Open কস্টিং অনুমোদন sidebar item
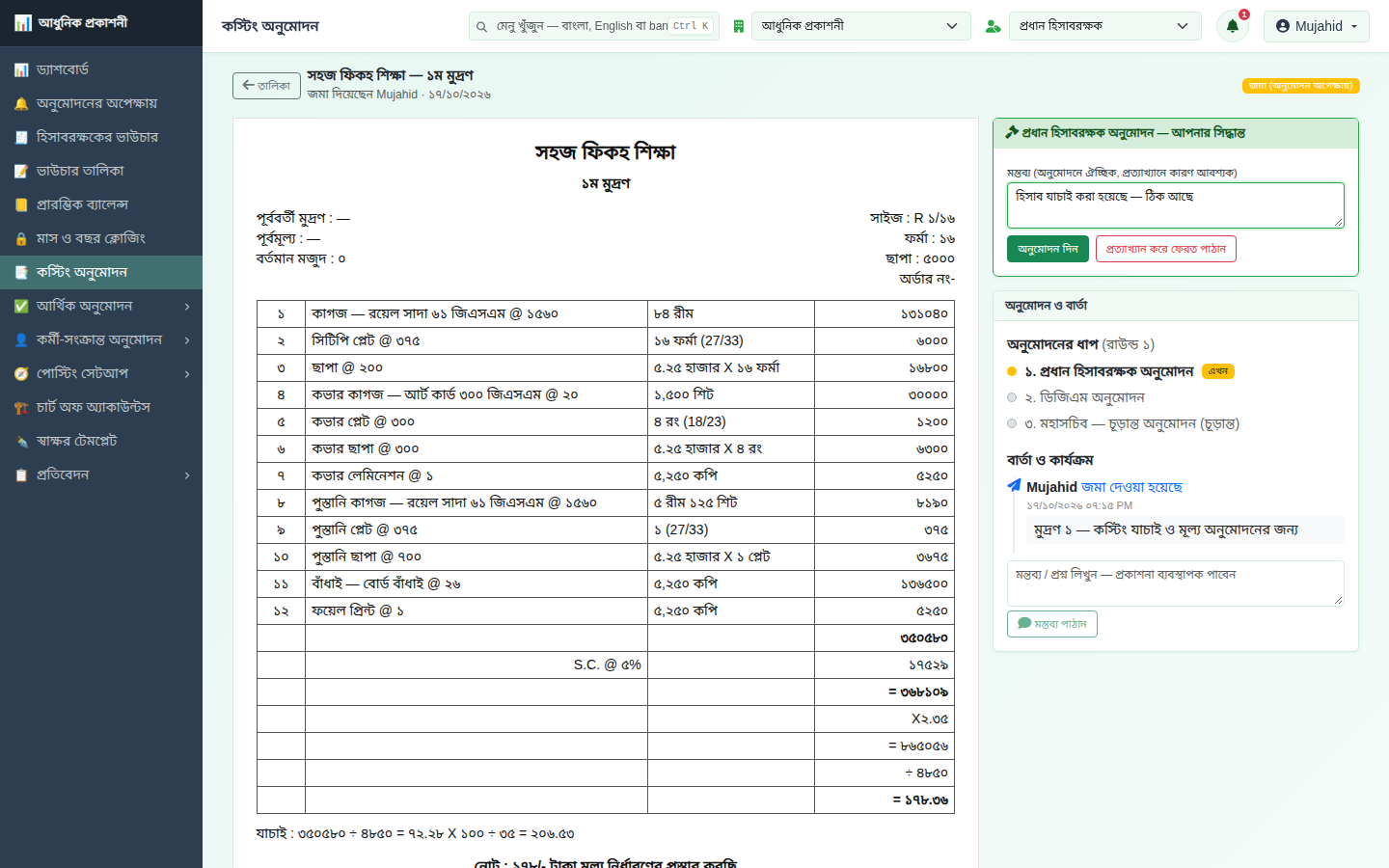The image size is (1389, 868). pos(101,273)
